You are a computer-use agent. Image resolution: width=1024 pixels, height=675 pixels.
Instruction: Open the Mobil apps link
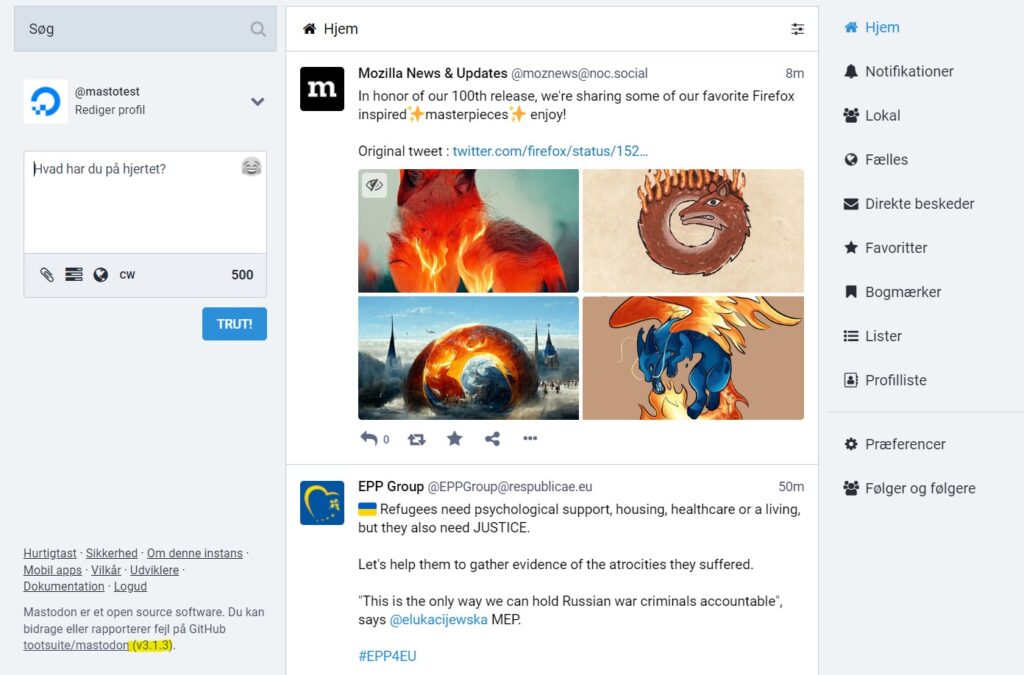click(x=52, y=570)
